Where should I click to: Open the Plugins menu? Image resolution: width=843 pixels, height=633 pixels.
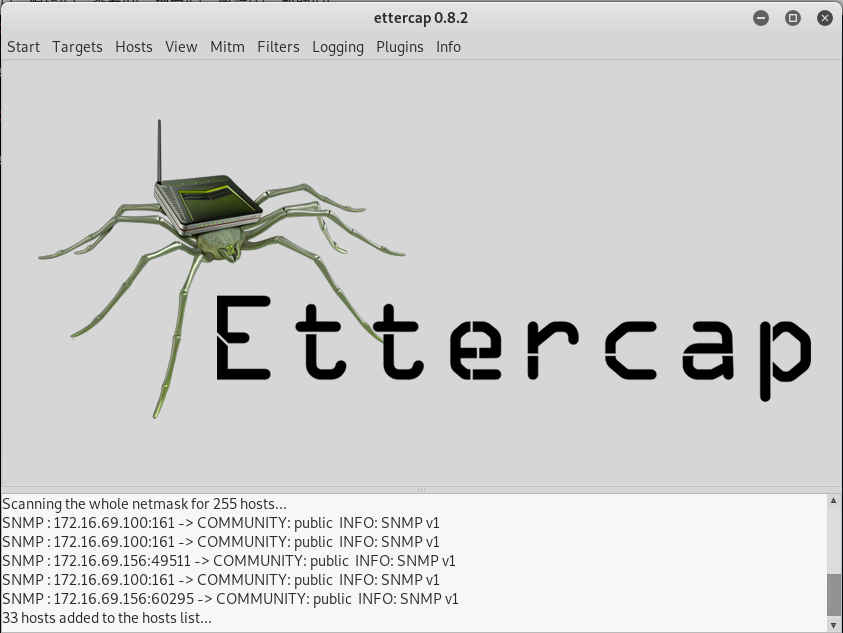tap(399, 47)
